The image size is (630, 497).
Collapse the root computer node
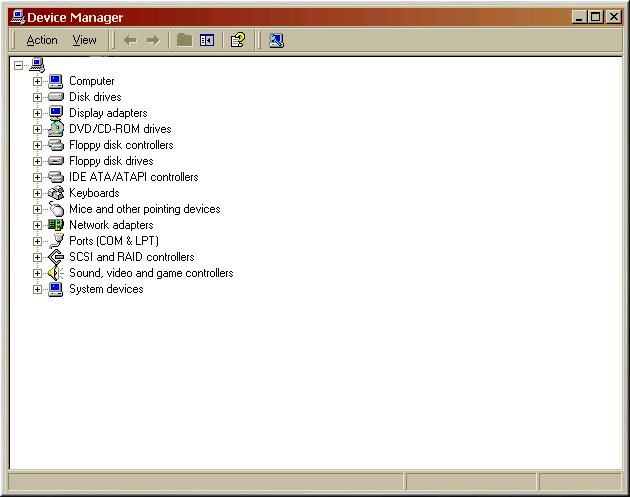(x=18, y=65)
